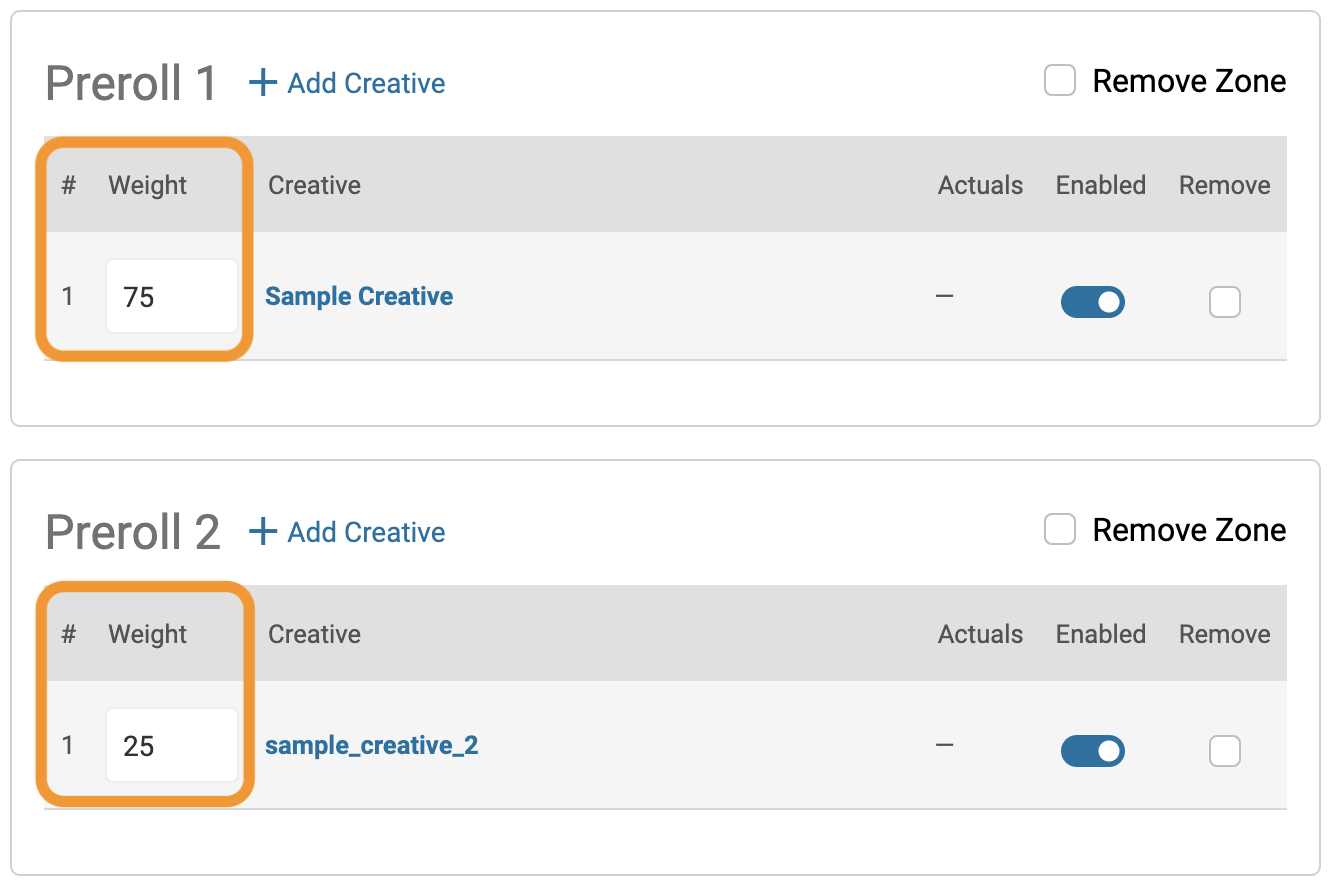Focus the weight field showing 25
1334x894 pixels.
pyautogui.click(x=172, y=746)
